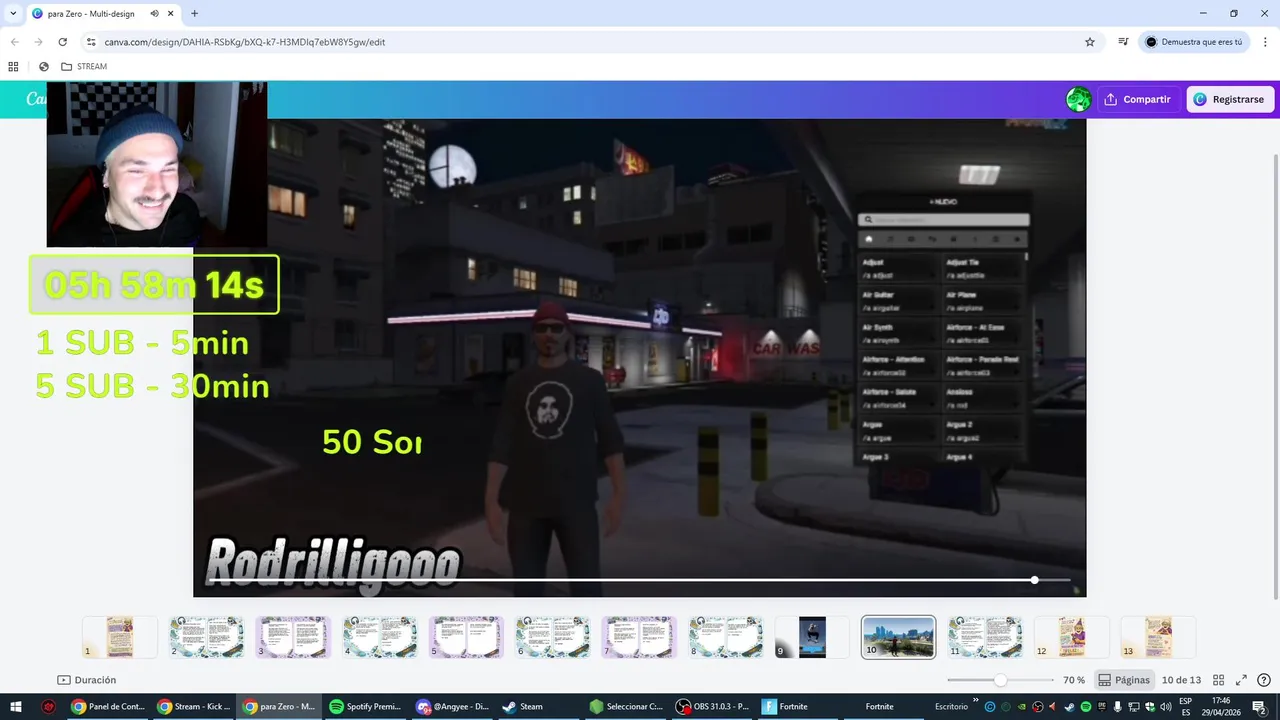Screen dimensions: 1280x720
Task: Select page 3 thumbnail
Action: click(x=293, y=637)
